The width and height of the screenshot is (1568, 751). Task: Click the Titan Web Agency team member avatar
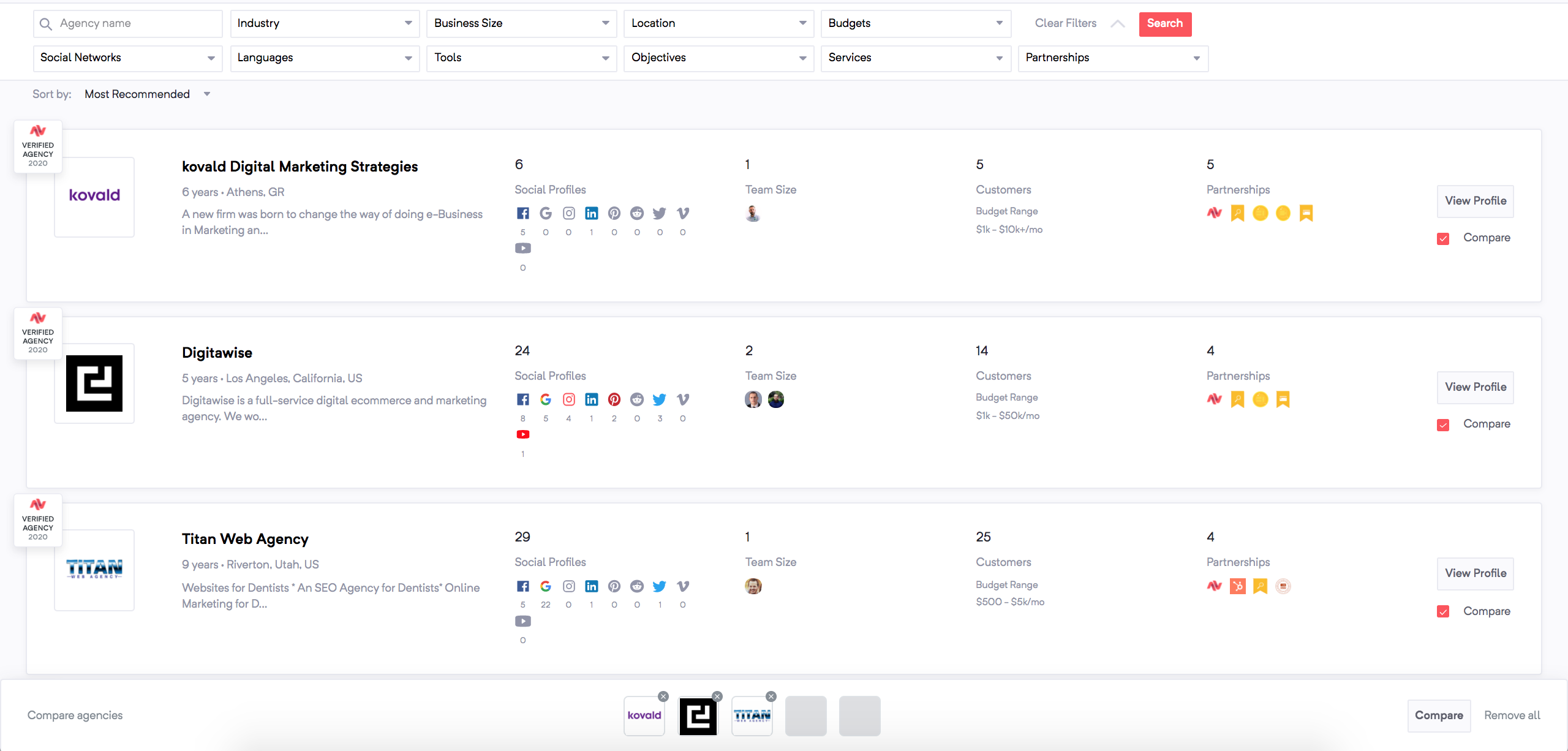tap(753, 586)
